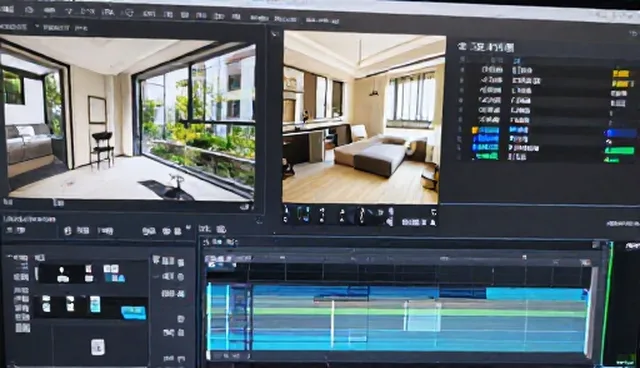
Task: Click the white rounded square icon at the lower-left panel bottom
Action: coord(98,347)
